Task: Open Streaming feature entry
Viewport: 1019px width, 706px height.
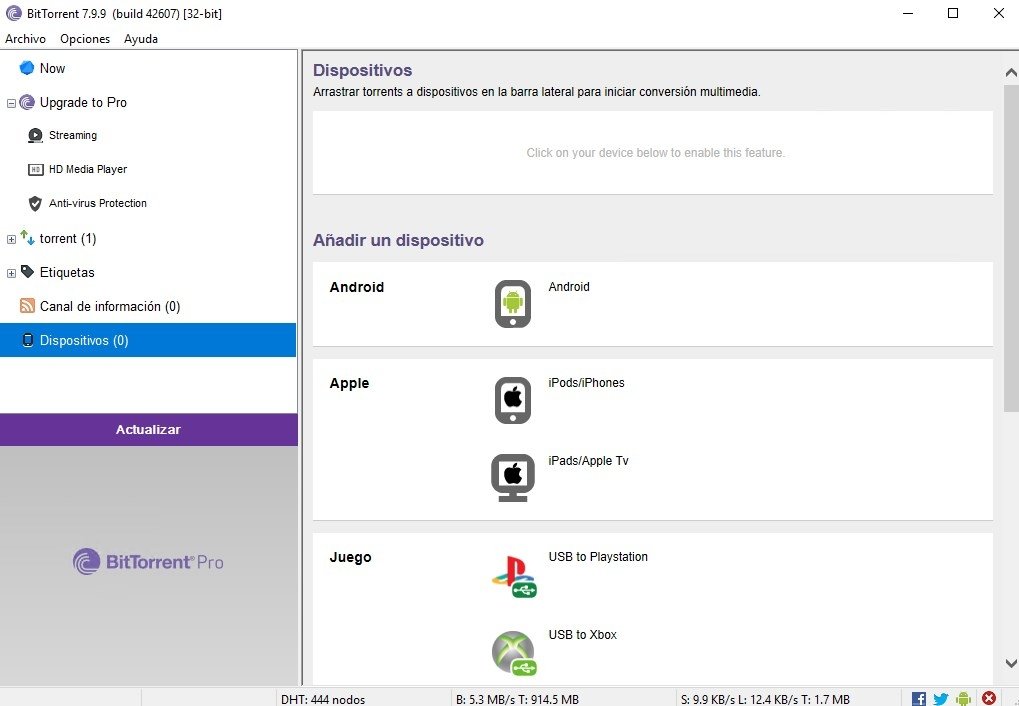Action: 73,135
